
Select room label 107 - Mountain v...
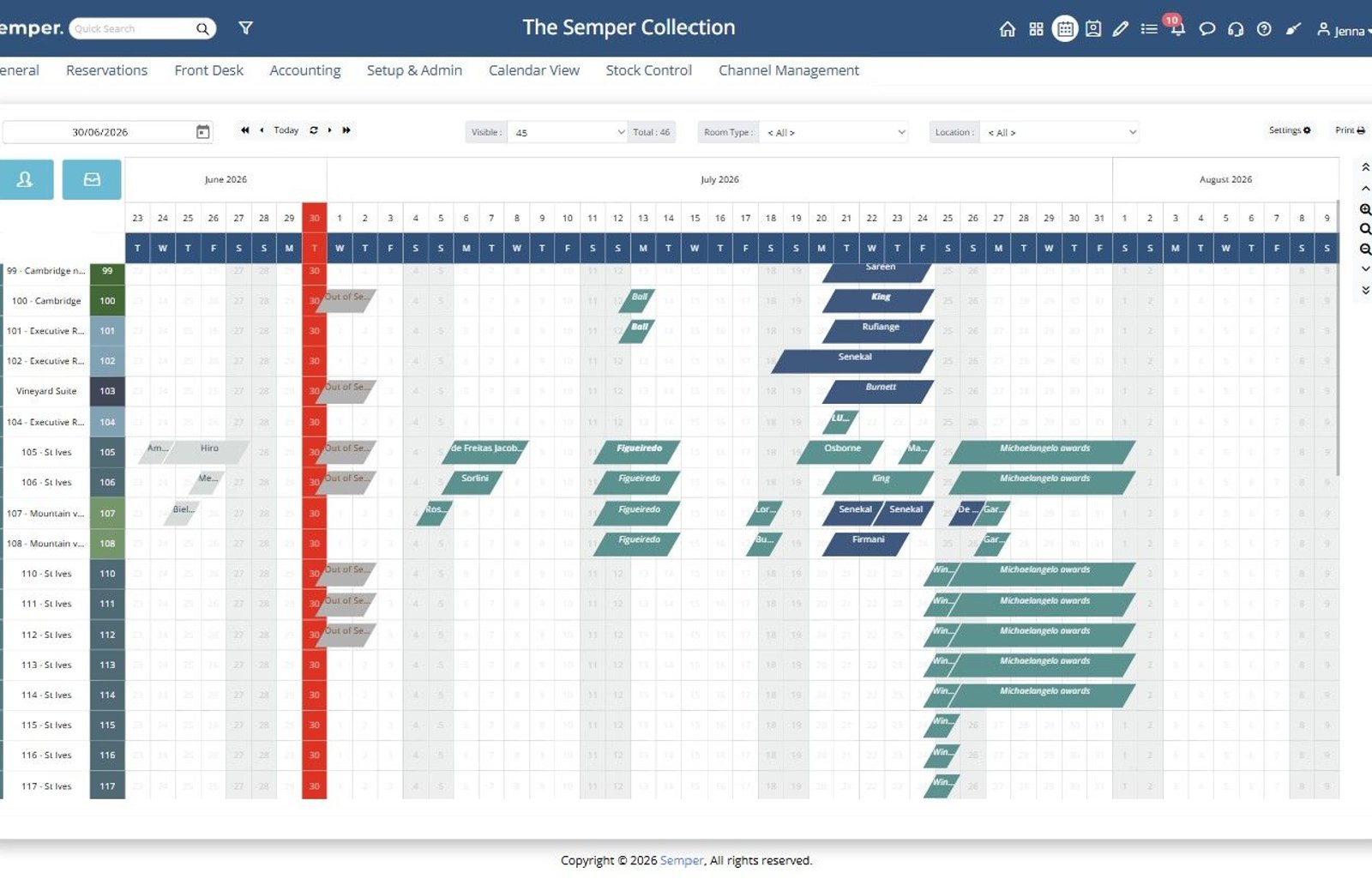coord(45,513)
